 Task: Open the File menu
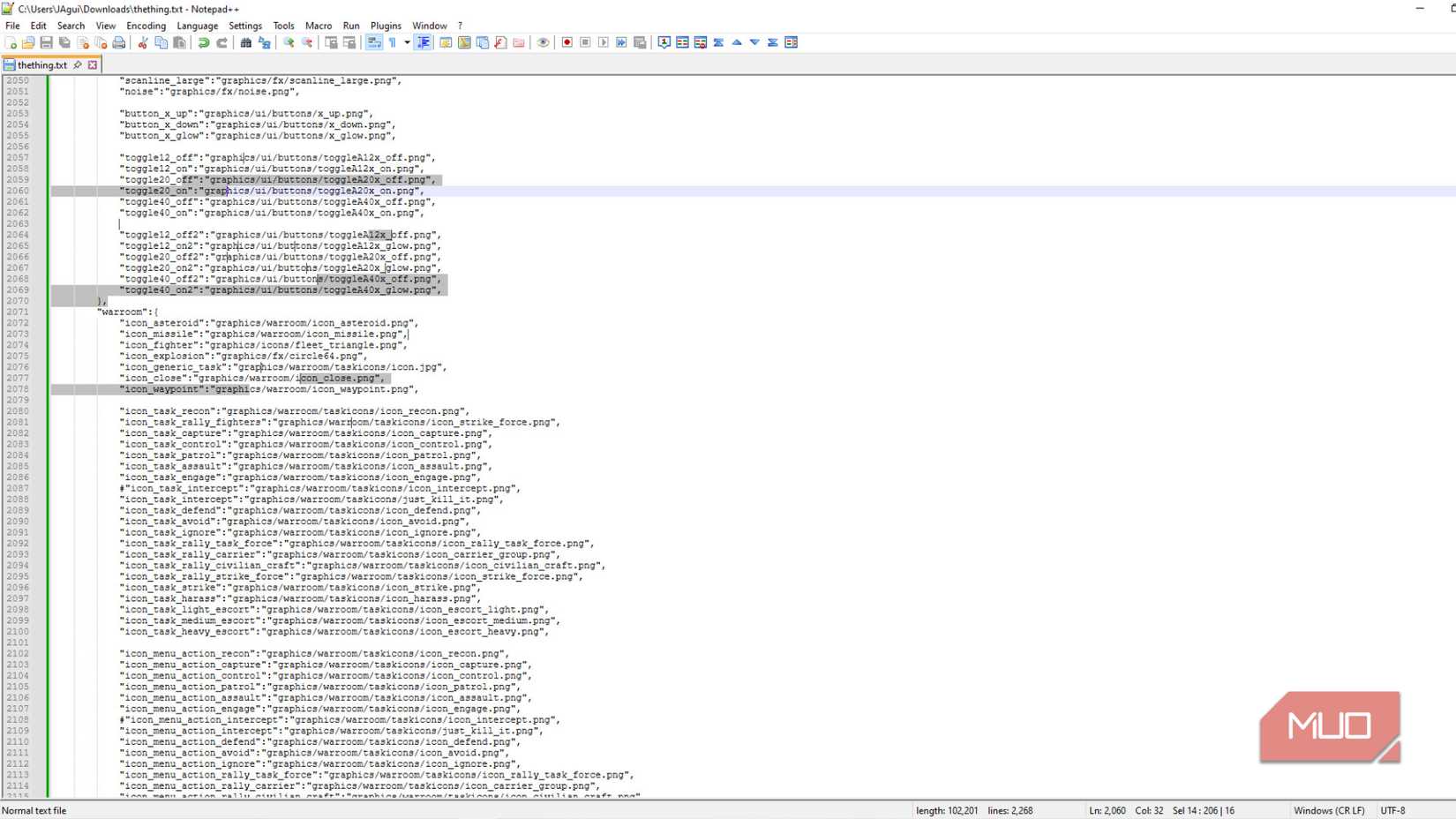click(12, 26)
